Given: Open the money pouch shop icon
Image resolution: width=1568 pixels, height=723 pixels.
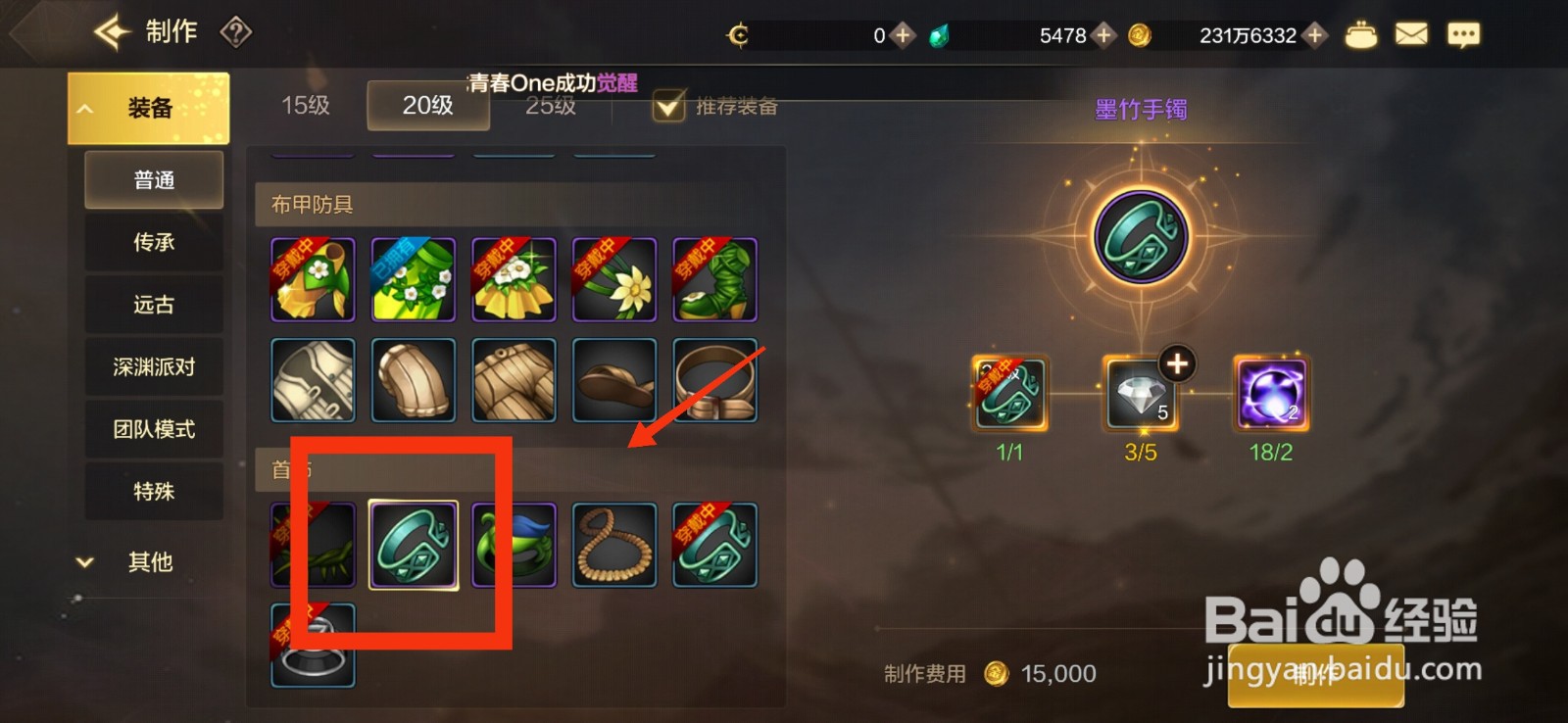Looking at the screenshot, I should point(1360,35).
